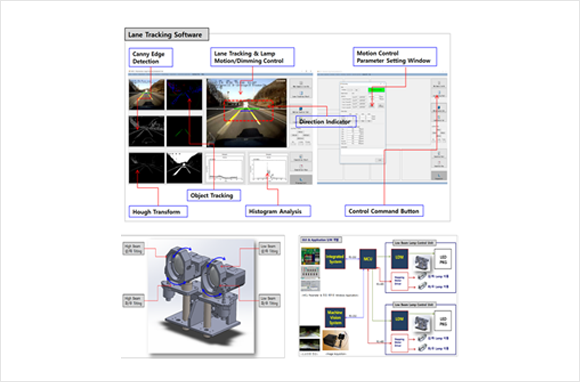The width and height of the screenshot is (580, 382).
Task: Click the camera image acquisition photo
Action: click(x=335, y=340)
